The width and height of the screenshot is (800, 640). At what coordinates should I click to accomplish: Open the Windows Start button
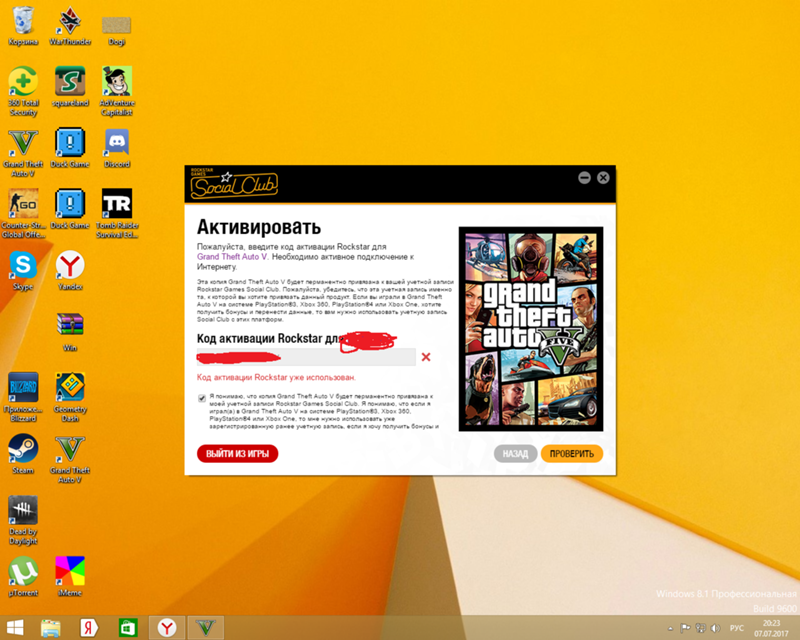pyautogui.click(x=14, y=627)
